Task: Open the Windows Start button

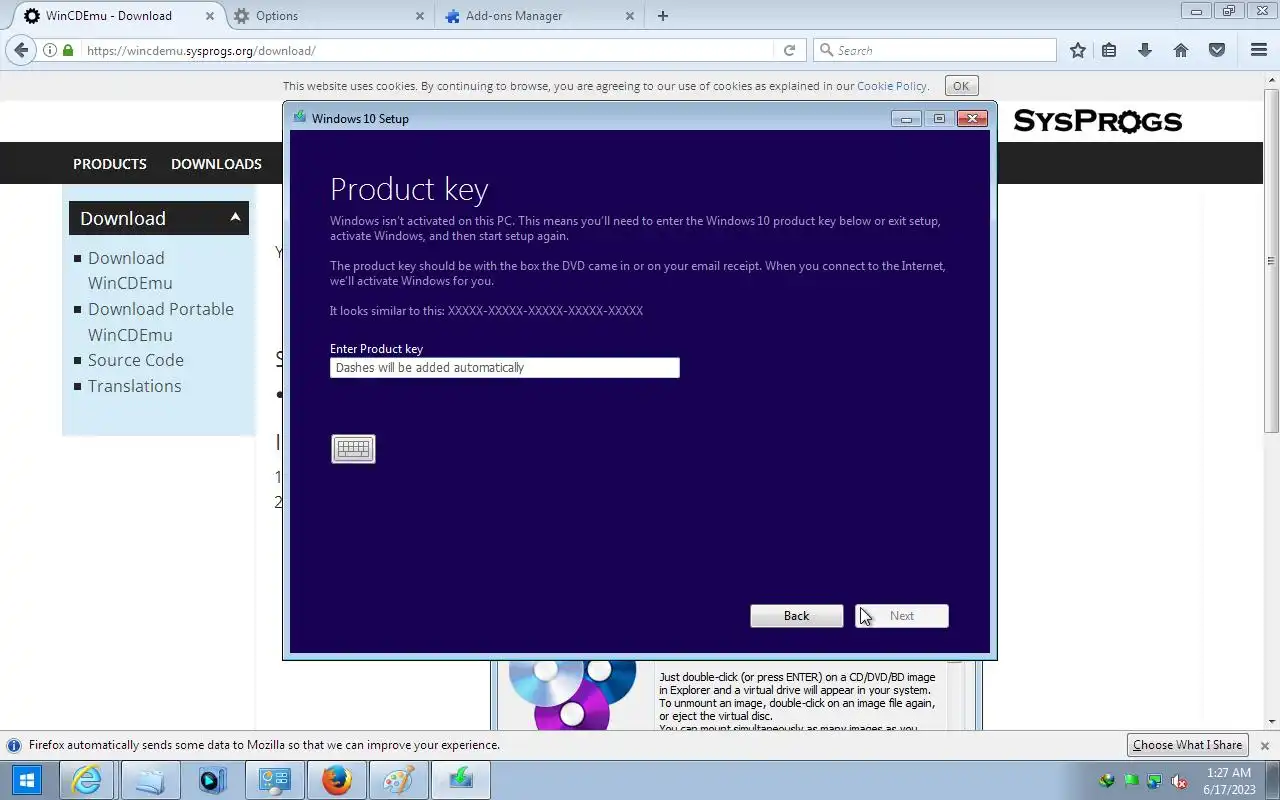Action: click(26, 780)
